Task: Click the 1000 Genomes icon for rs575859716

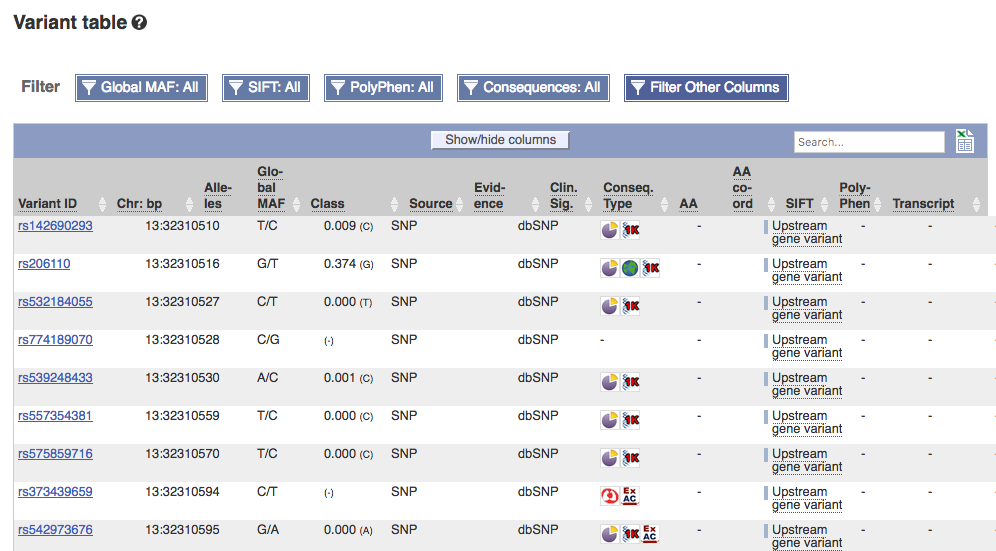Action: pos(631,458)
